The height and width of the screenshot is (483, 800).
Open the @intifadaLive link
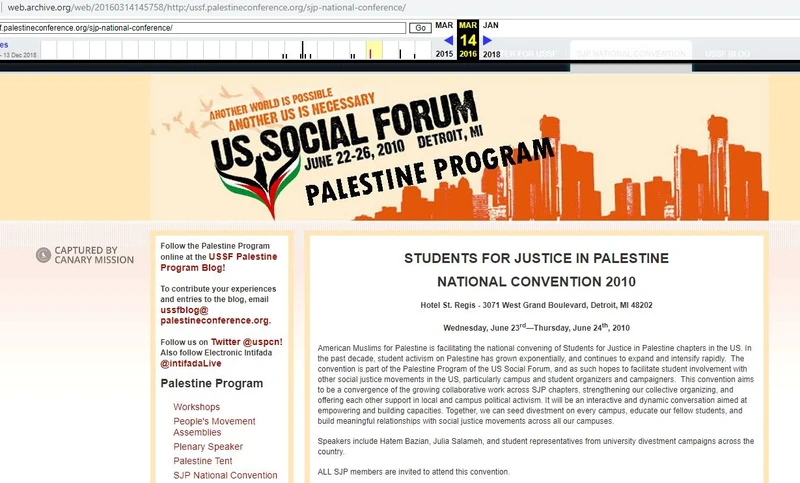[191, 363]
